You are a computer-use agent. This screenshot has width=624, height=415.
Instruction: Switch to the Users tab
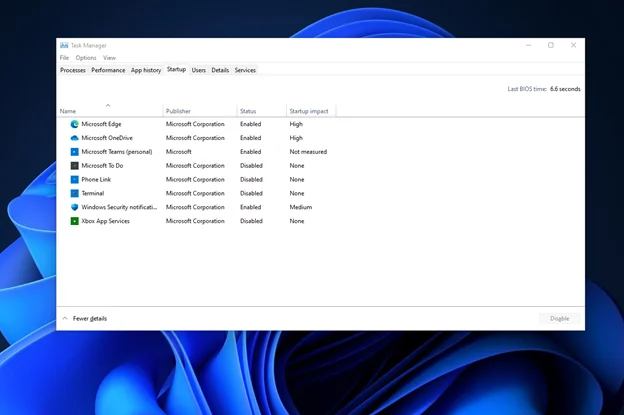click(x=199, y=70)
